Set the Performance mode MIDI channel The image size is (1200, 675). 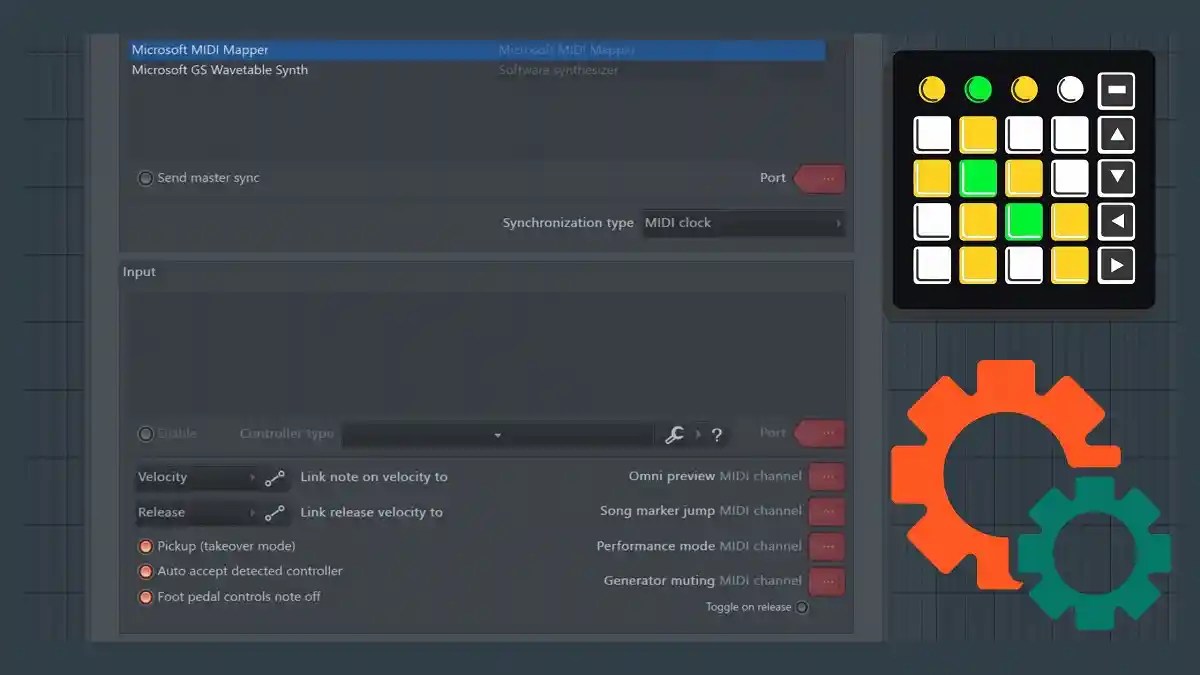[826, 546]
